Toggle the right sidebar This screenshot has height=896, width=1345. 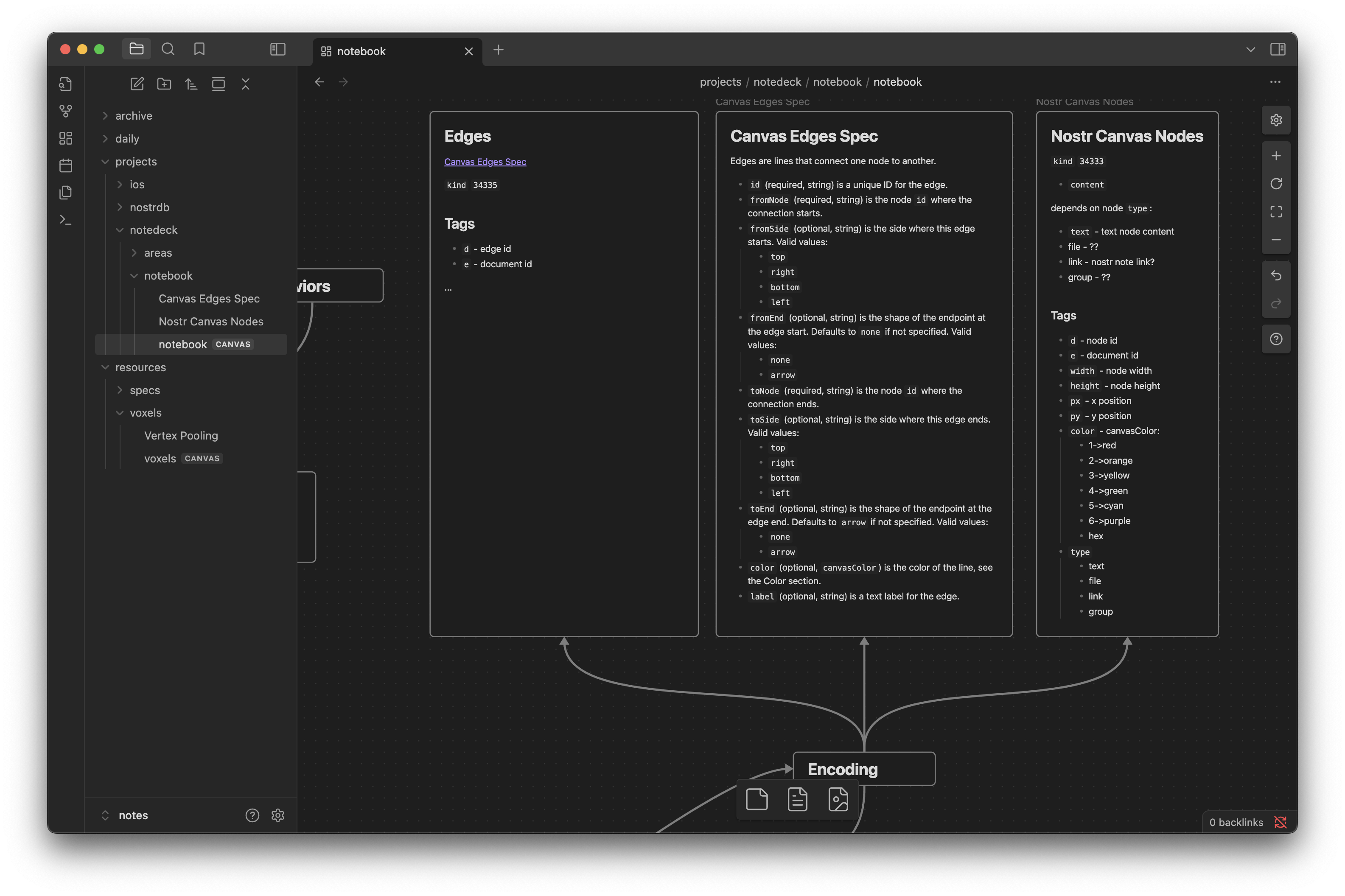[1278, 49]
